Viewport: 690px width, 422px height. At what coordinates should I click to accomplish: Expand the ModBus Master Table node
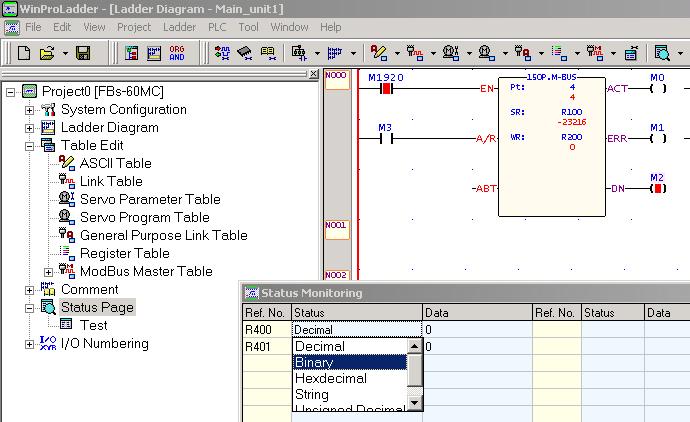point(48,272)
